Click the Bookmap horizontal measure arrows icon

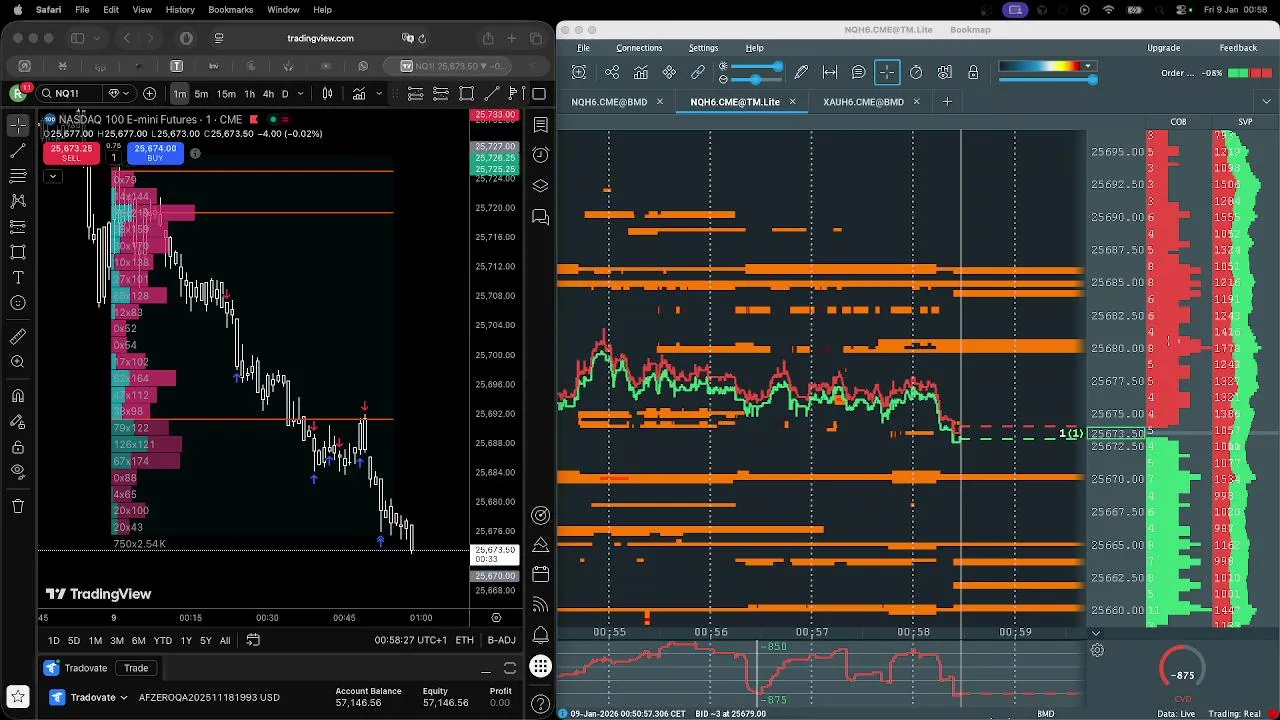(x=830, y=72)
